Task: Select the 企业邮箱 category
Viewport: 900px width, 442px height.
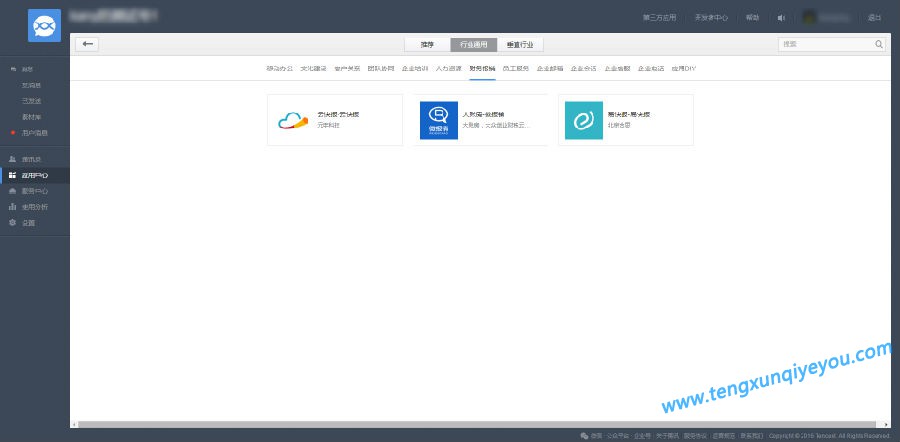Action: click(x=550, y=68)
